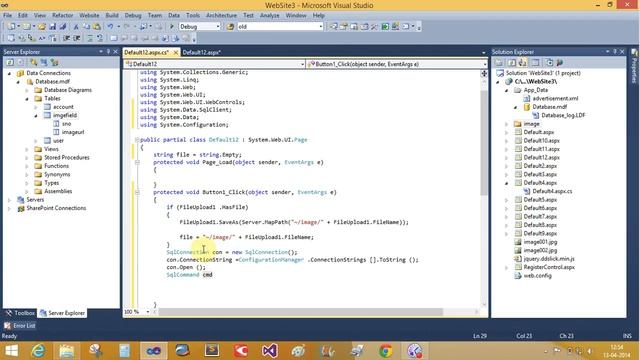
Task: Open the Error List panel
Action: pos(20,326)
